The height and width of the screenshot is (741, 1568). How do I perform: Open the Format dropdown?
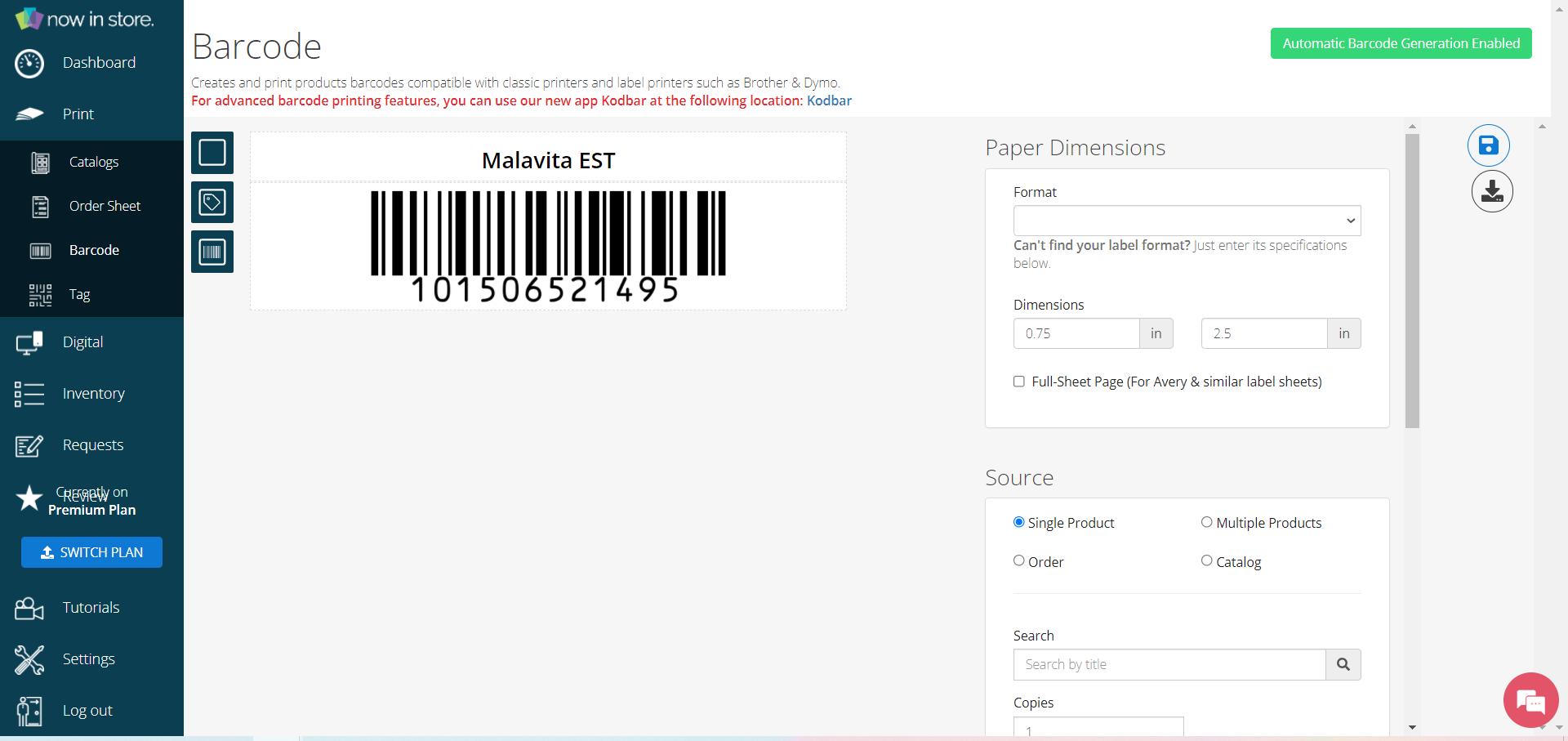coord(1187,221)
